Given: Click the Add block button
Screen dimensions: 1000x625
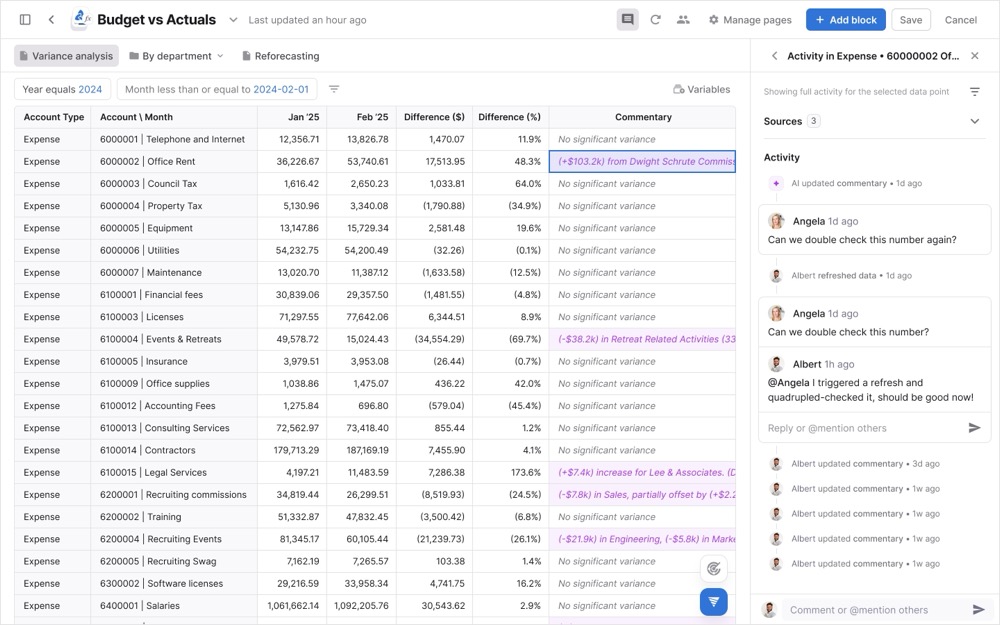Looking at the screenshot, I should [x=845, y=19].
